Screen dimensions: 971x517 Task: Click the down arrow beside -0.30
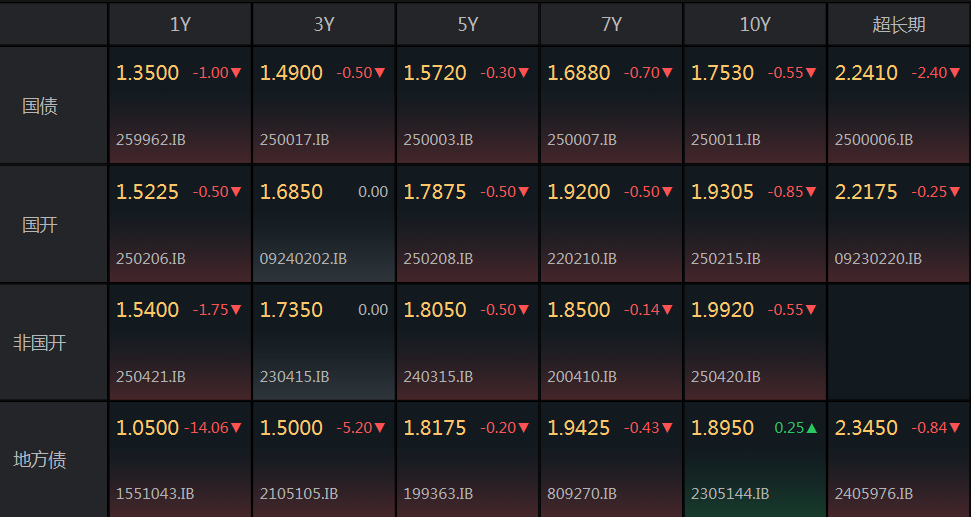click(x=524, y=73)
